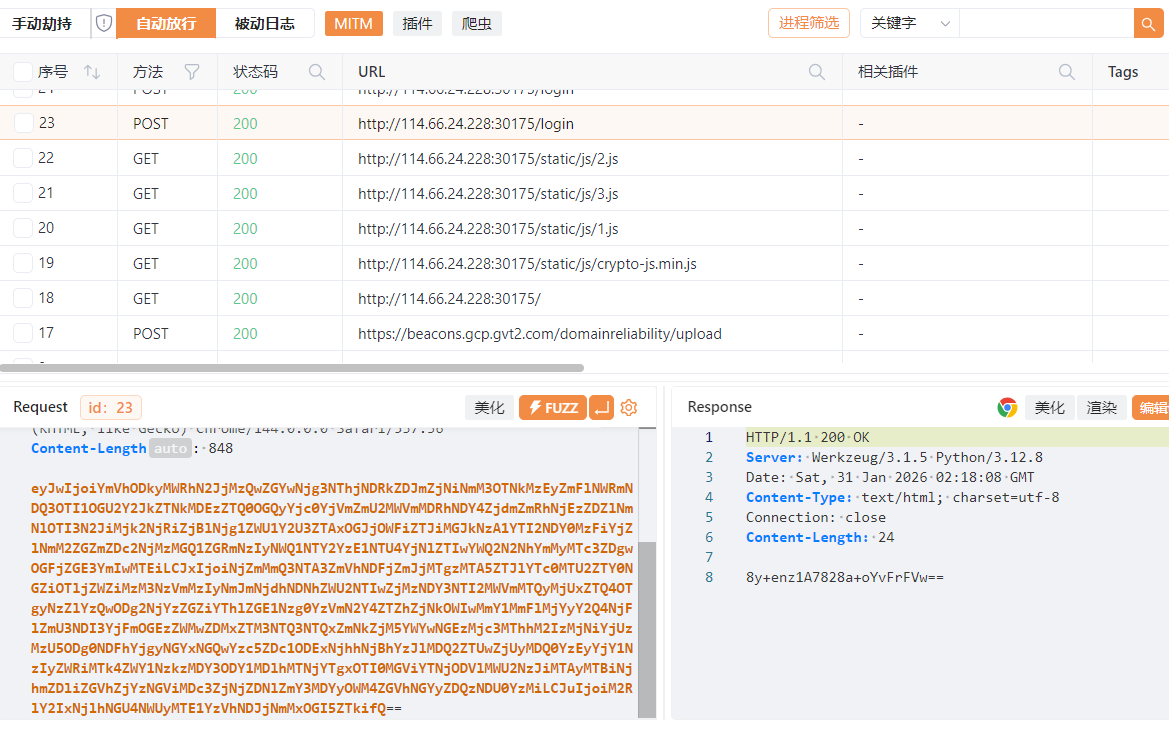Check the checkbox for row 20

[23, 228]
